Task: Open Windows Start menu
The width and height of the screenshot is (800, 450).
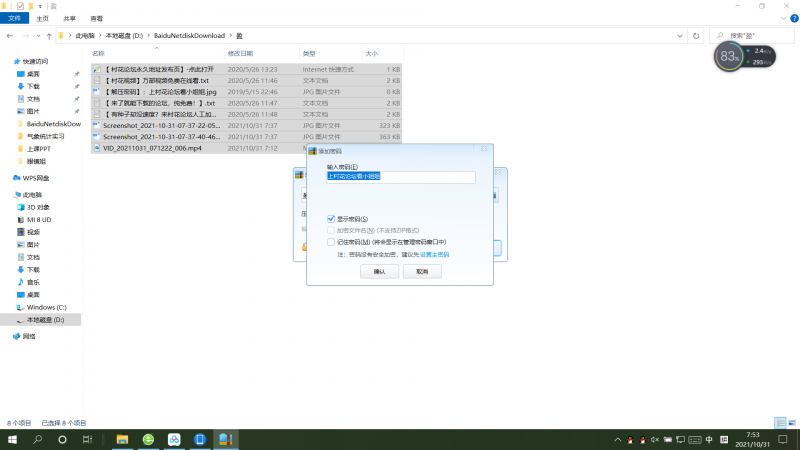Action: 12,439
